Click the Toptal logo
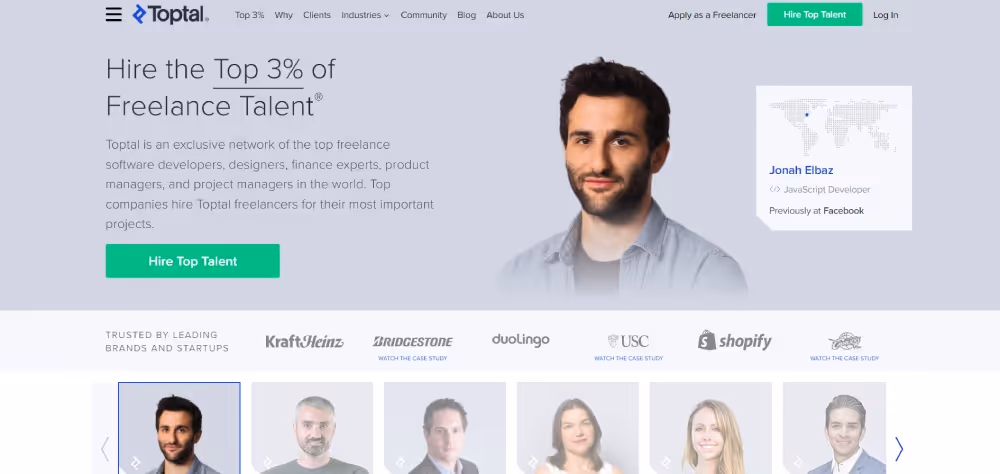1000x474 pixels. coord(170,15)
